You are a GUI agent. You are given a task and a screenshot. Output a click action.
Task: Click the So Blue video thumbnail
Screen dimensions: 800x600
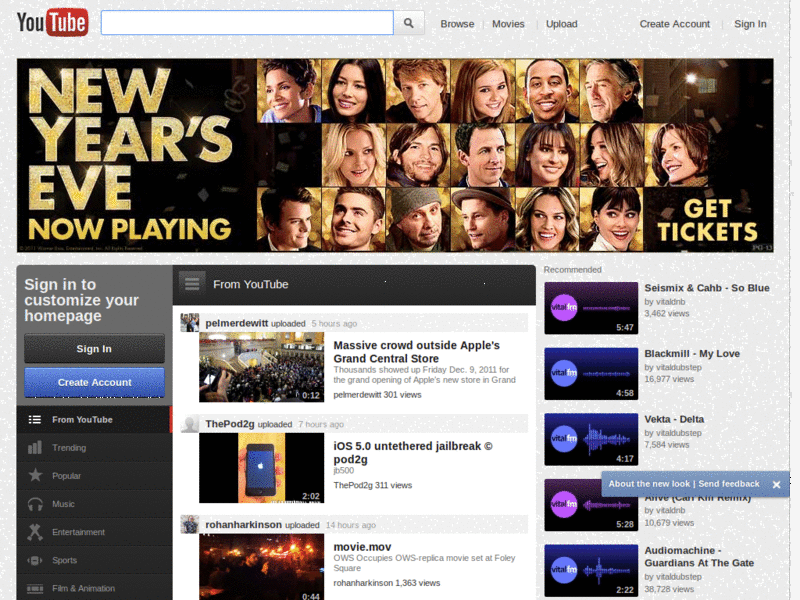pyautogui.click(x=591, y=308)
